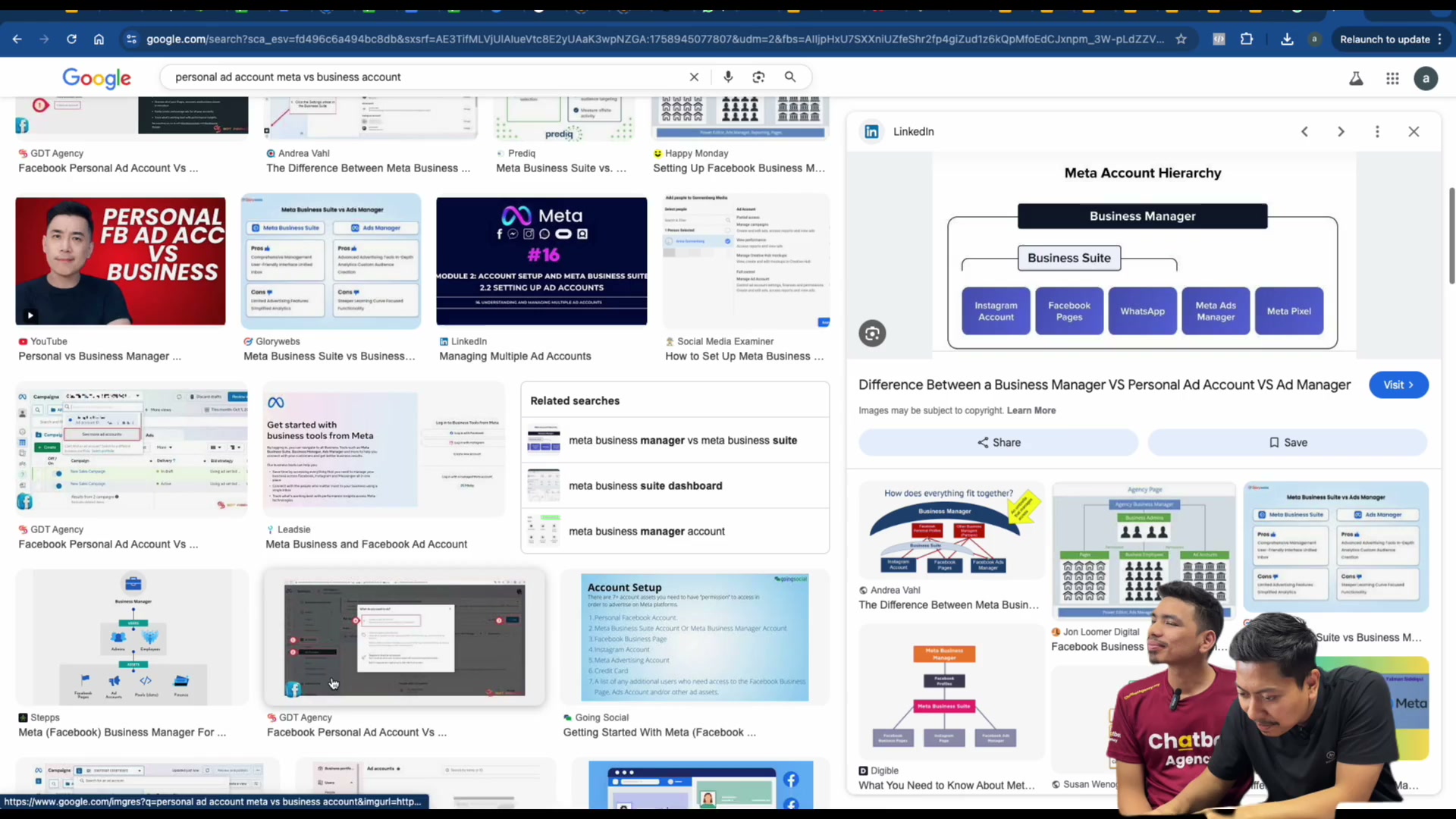Viewport: 1456px width, 819px height.
Task: Show the previous image in the preview panel
Action: (x=1304, y=131)
